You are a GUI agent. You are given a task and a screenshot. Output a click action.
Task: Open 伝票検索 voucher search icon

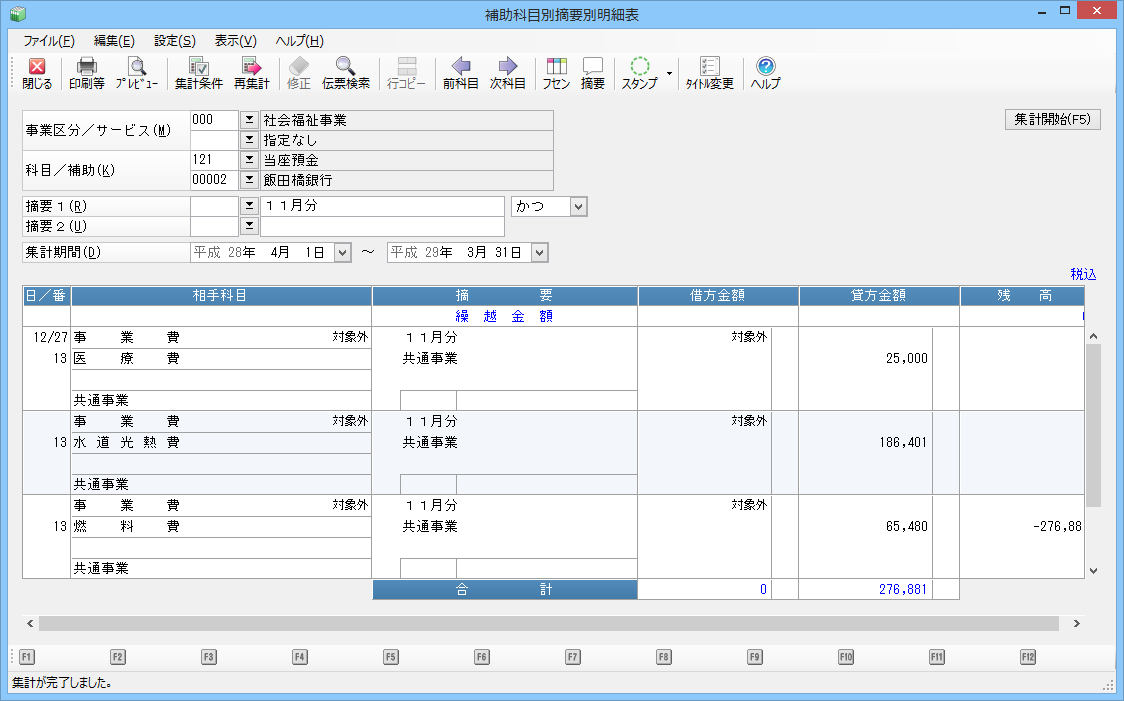(x=346, y=73)
